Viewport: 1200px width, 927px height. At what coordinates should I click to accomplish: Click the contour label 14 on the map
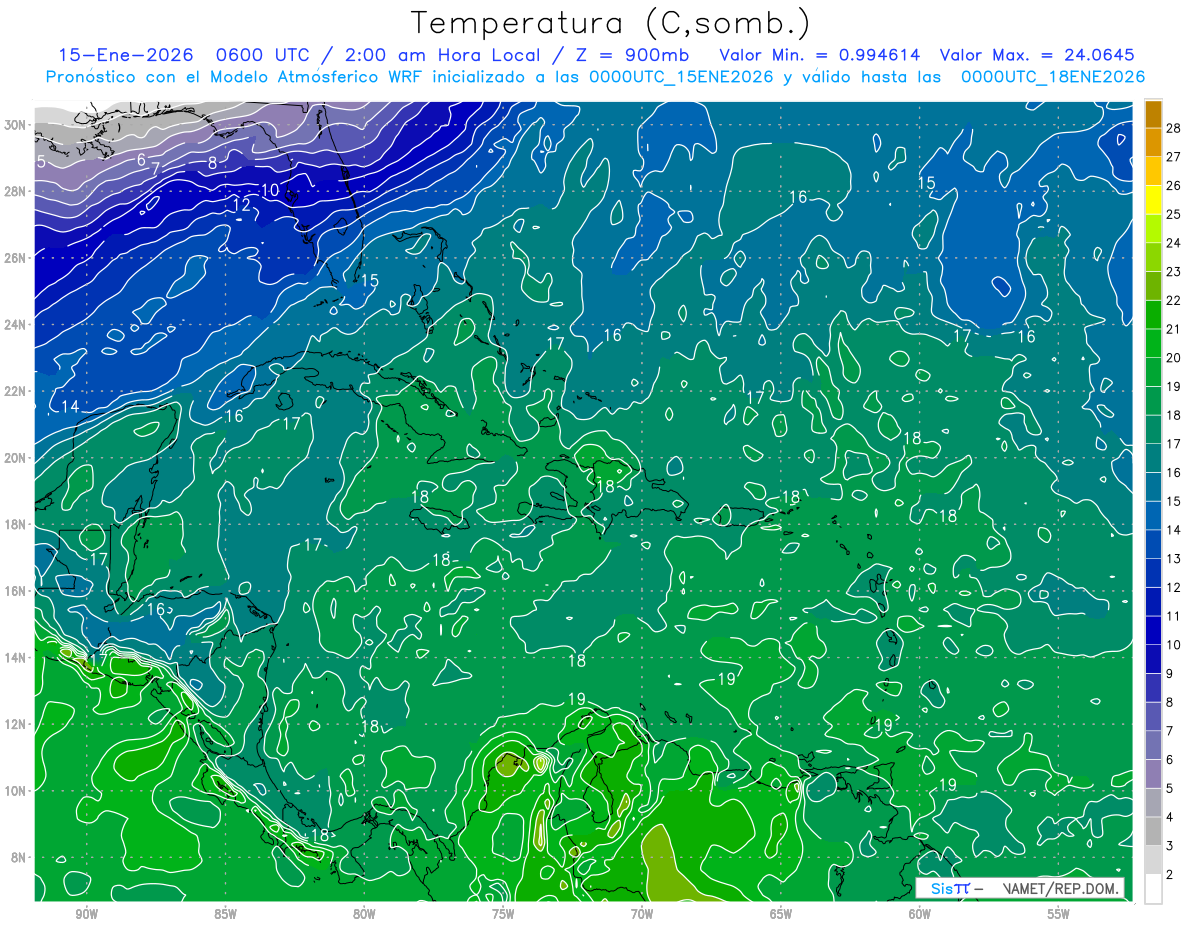(70, 406)
